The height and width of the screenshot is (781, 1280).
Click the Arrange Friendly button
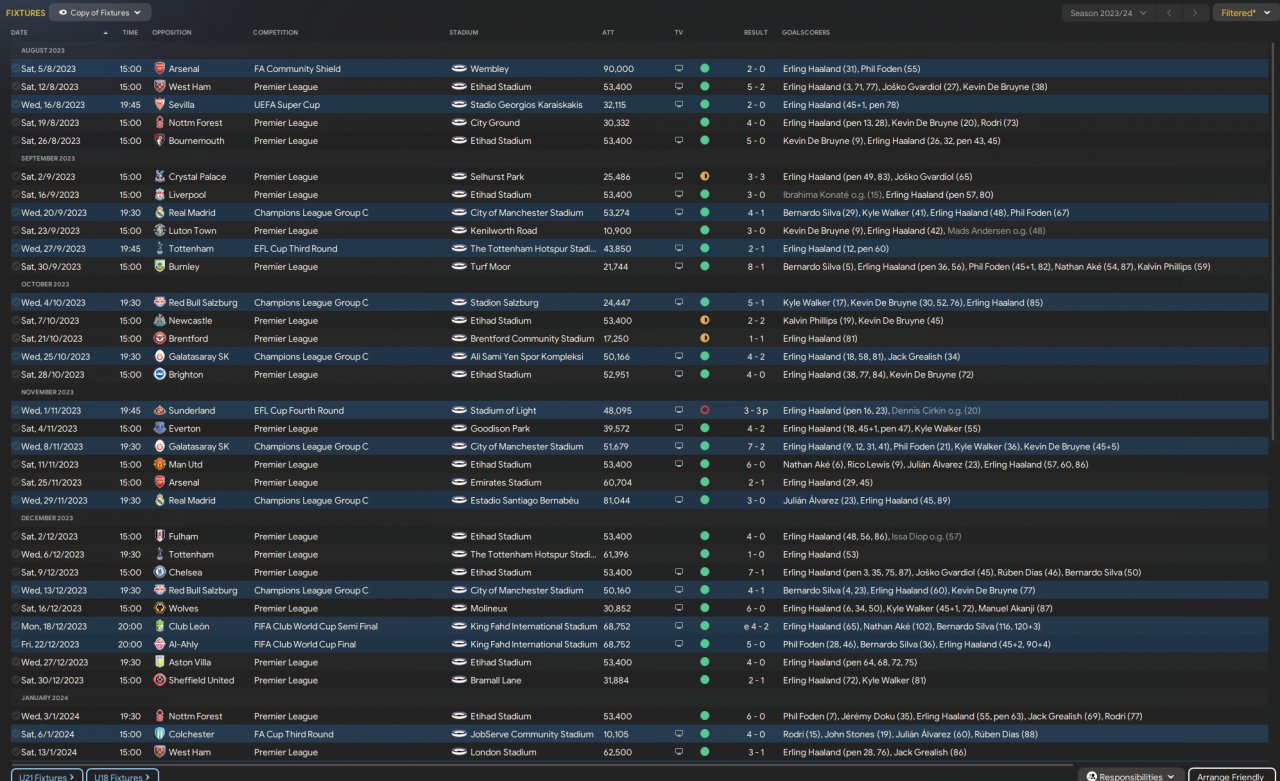1232,776
